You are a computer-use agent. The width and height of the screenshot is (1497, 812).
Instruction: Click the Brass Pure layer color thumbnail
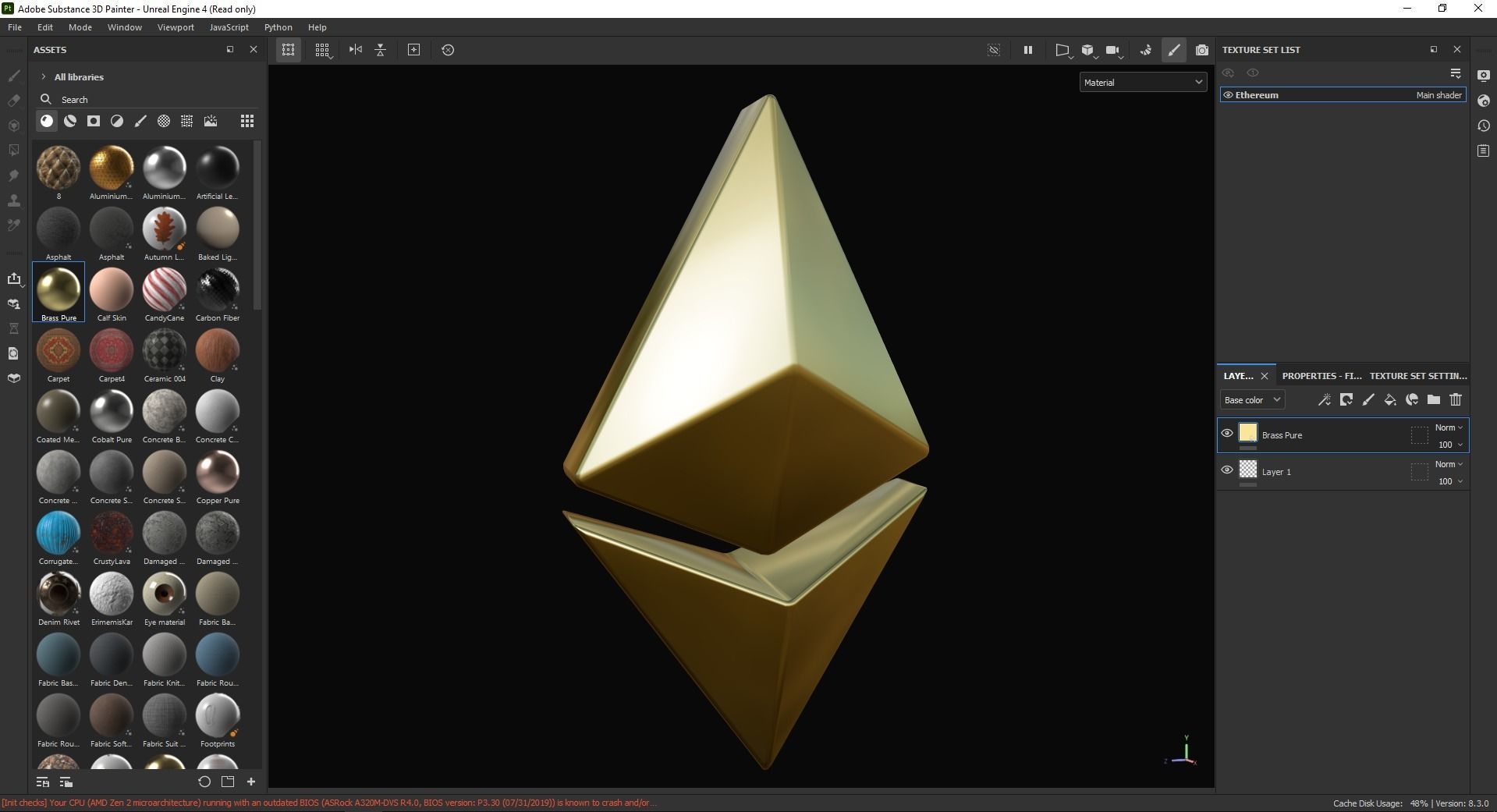tap(1248, 433)
